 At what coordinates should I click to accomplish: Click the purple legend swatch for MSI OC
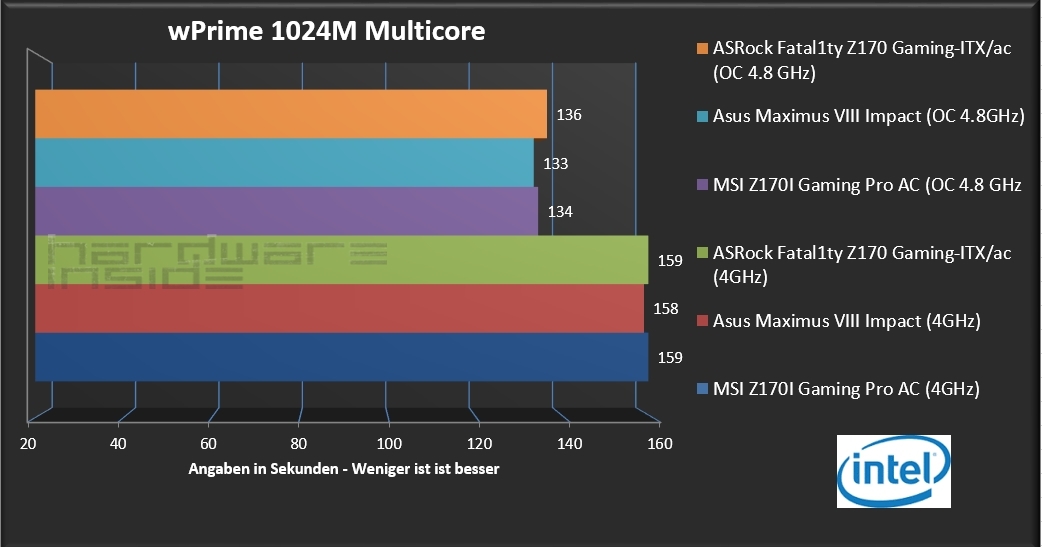[702, 185]
